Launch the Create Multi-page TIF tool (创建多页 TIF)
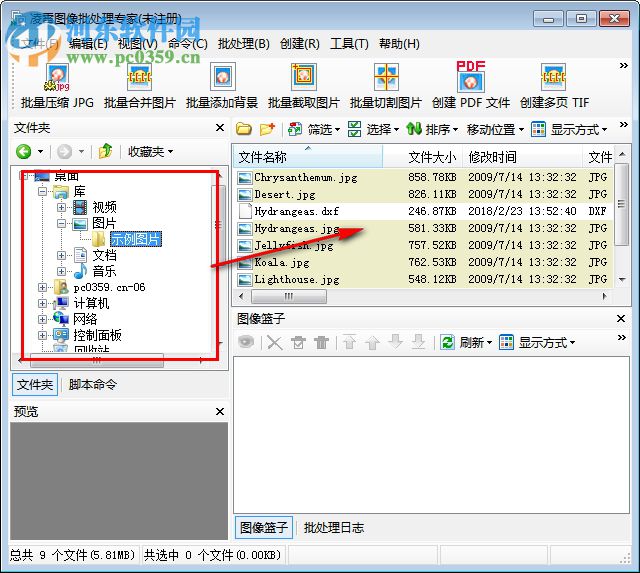Viewport: 640px width, 573px height. click(x=554, y=86)
